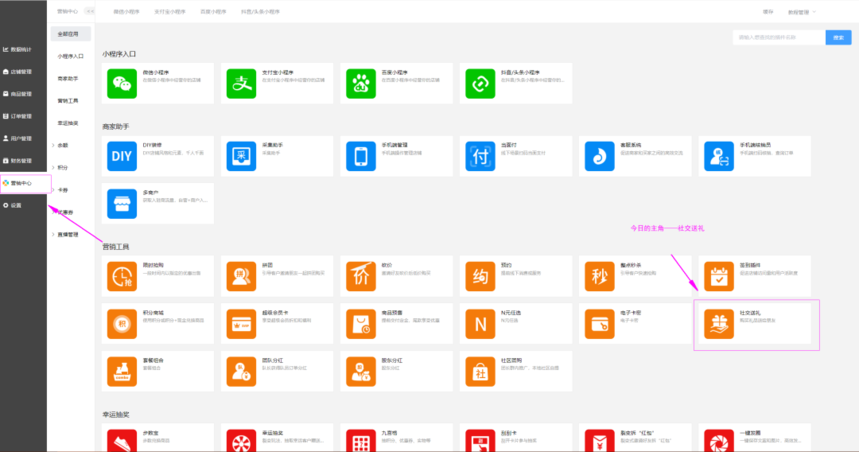Open the 拼团 group-buy icon
The width and height of the screenshot is (859, 452).
click(242, 275)
